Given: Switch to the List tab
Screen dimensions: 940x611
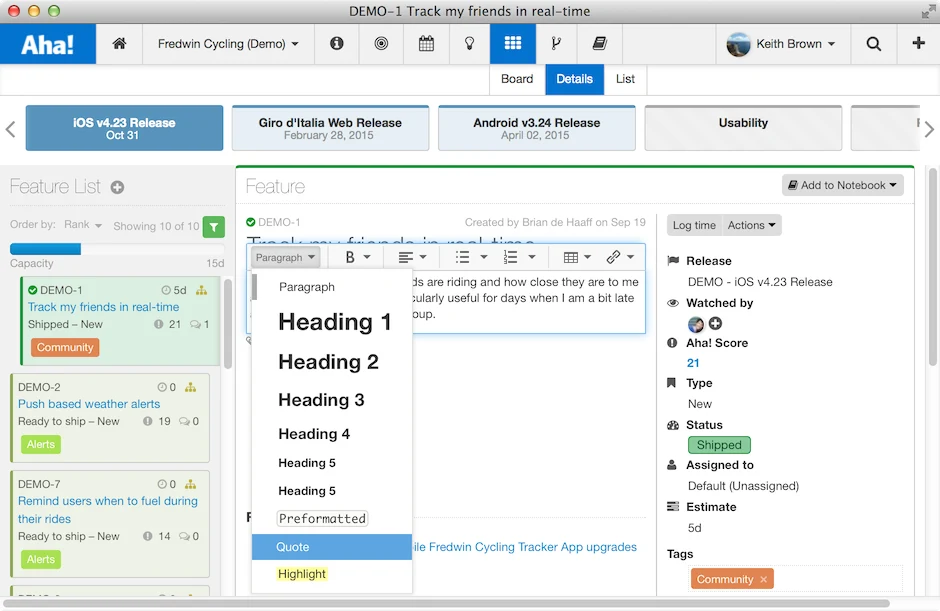Looking at the screenshot, I should (x=625, y=79).
